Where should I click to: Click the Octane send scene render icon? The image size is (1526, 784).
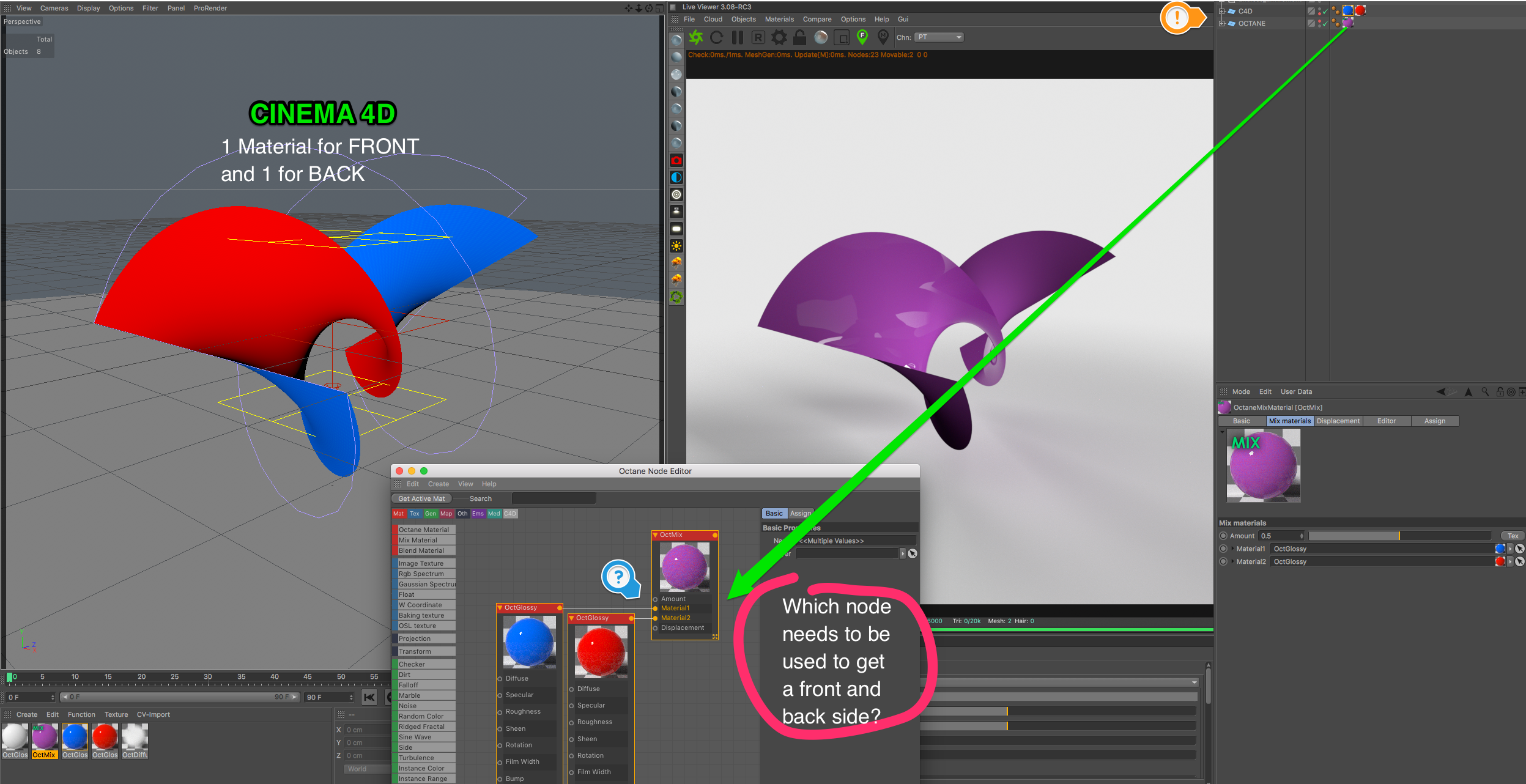pyautogui.click(x=696, y=37)
